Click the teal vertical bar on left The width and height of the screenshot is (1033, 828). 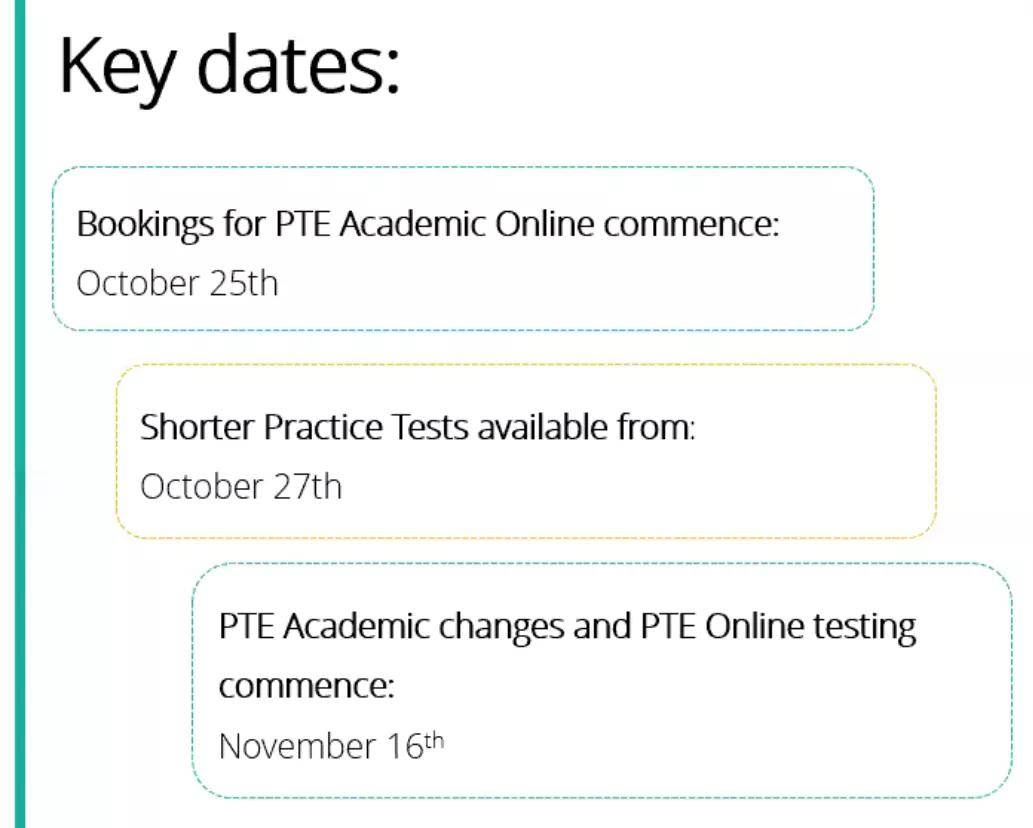[20, 414]
